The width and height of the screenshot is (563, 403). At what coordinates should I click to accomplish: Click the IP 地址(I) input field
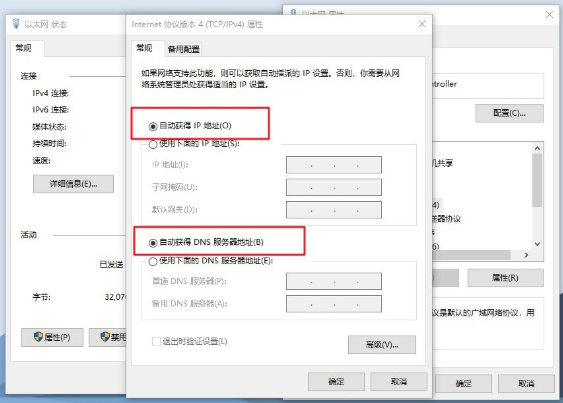(x=334, y=165)
